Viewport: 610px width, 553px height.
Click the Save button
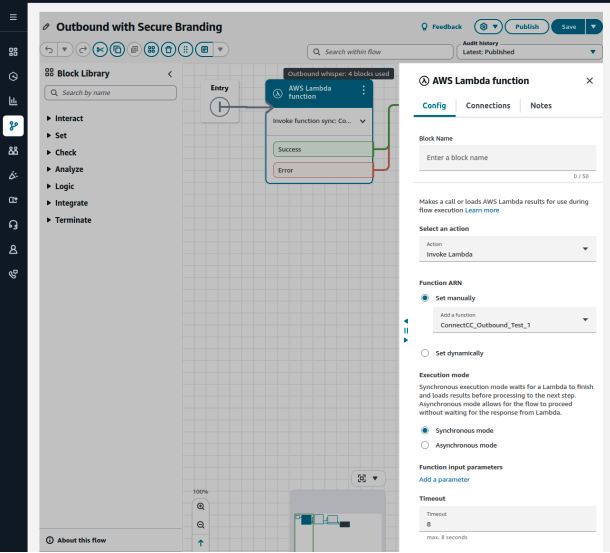click(568, 27)
